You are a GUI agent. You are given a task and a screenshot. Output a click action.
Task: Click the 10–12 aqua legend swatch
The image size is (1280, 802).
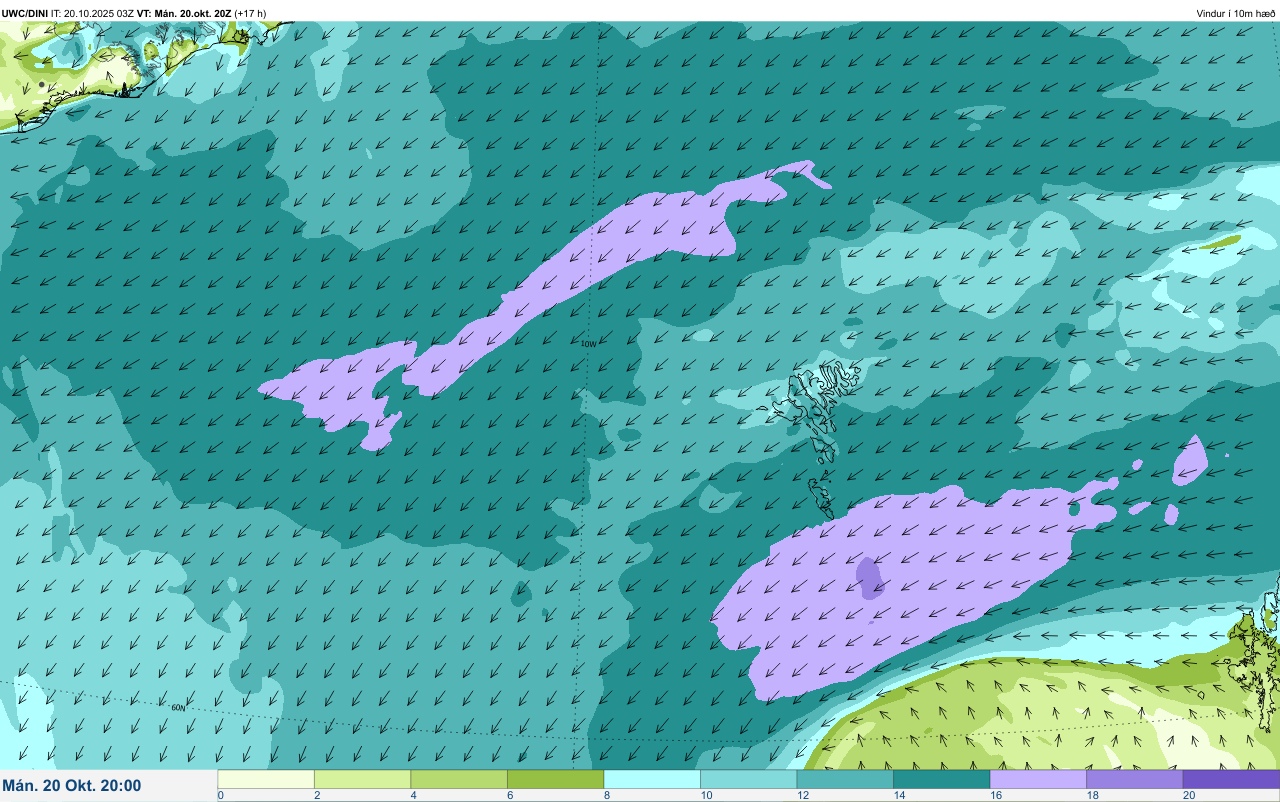pyautogui.click(x=748, y=779)
